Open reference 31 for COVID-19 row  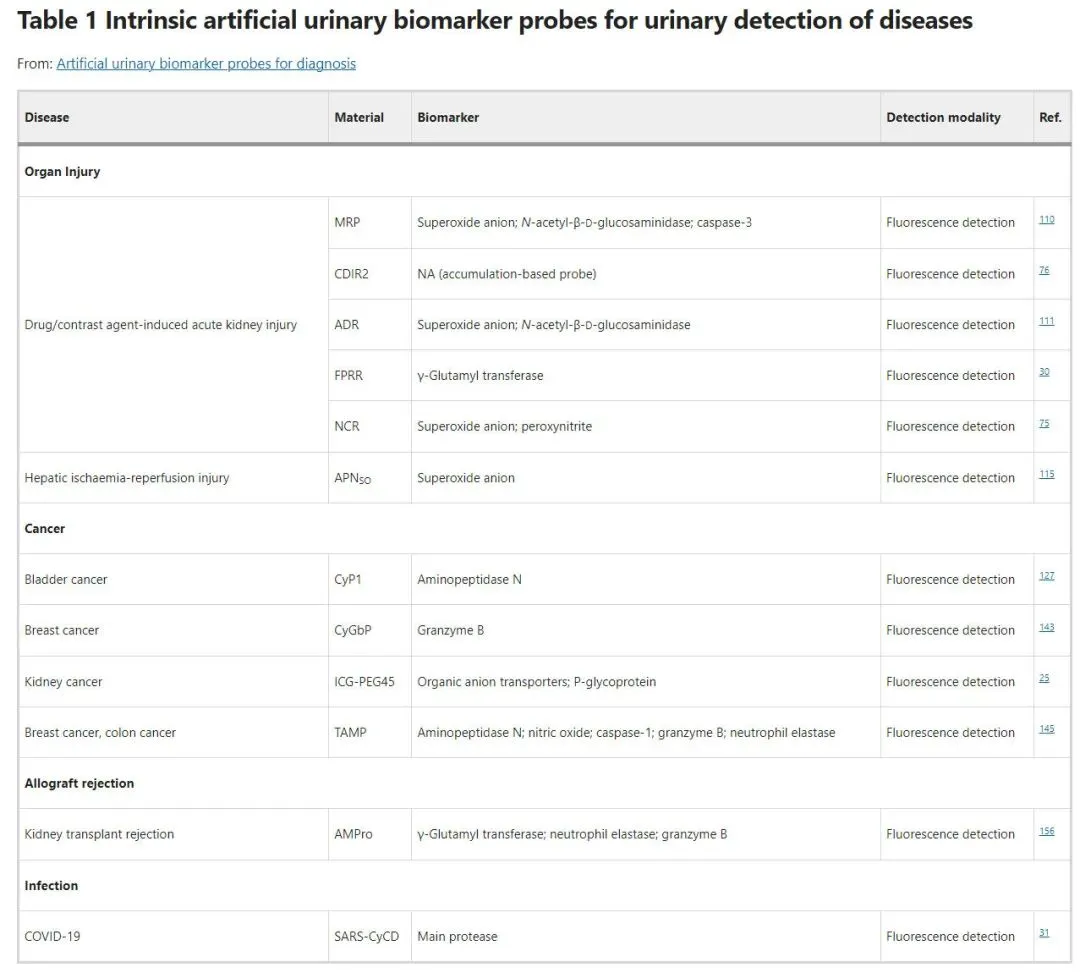1044,933
